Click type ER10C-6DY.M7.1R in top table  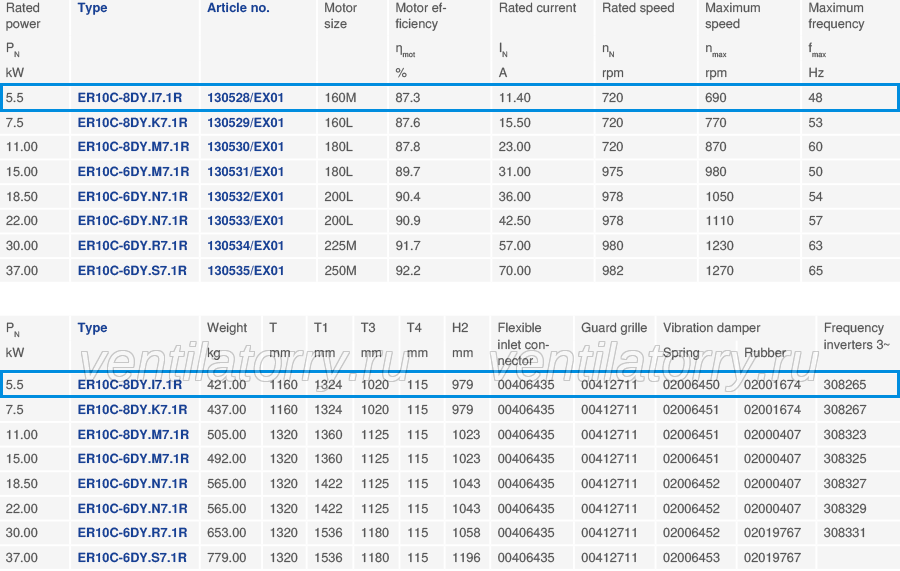pyautogui.click(x=133, y=172)
